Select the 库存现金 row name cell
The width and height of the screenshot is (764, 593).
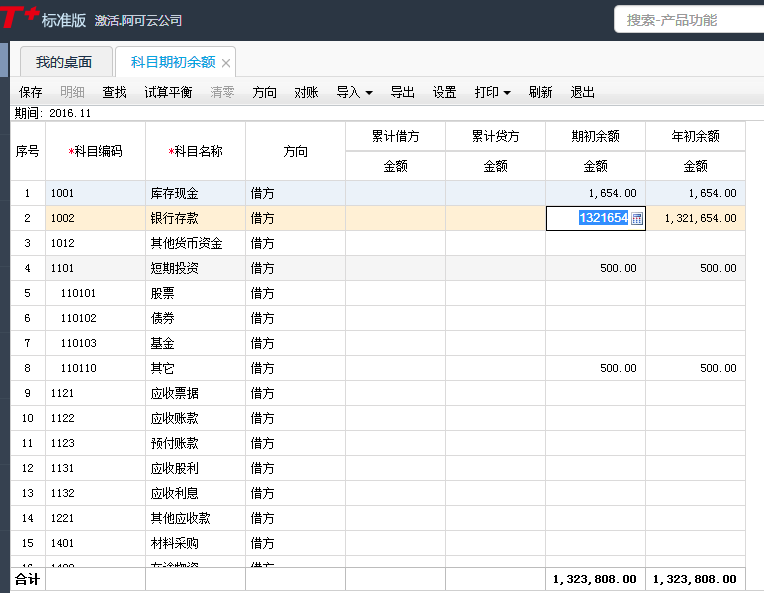195,193
